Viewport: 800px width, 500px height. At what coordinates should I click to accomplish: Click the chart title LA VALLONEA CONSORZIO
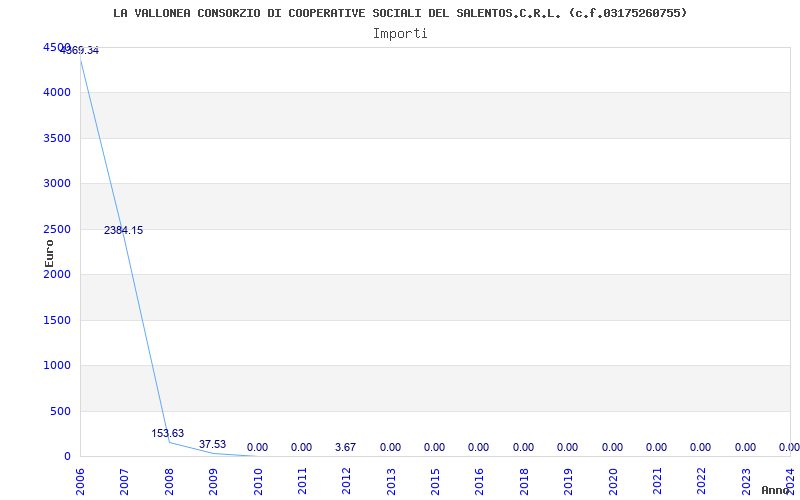[x=400, y=13]
